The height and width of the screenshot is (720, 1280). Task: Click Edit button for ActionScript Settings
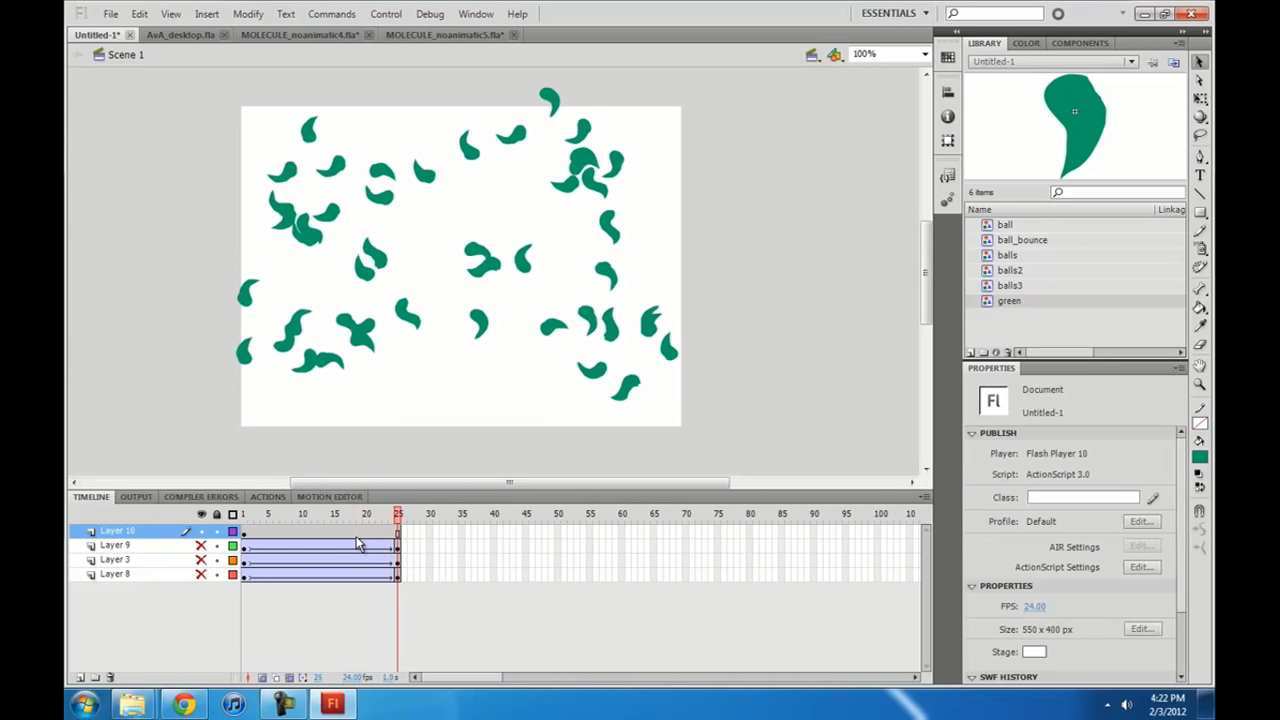pyautogui.click(x=1141, y=567)
